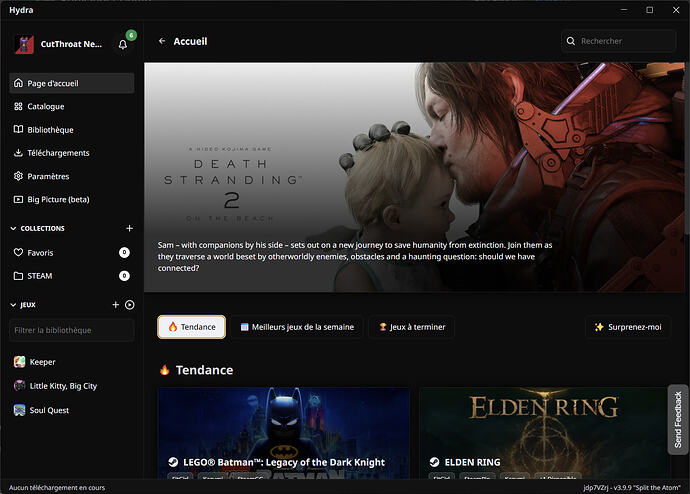The height and width of the screenshot is (494, 690).
Task: Launch Big Picture (beta) mode
Action: pyautogui.click(x=72, y=199)
